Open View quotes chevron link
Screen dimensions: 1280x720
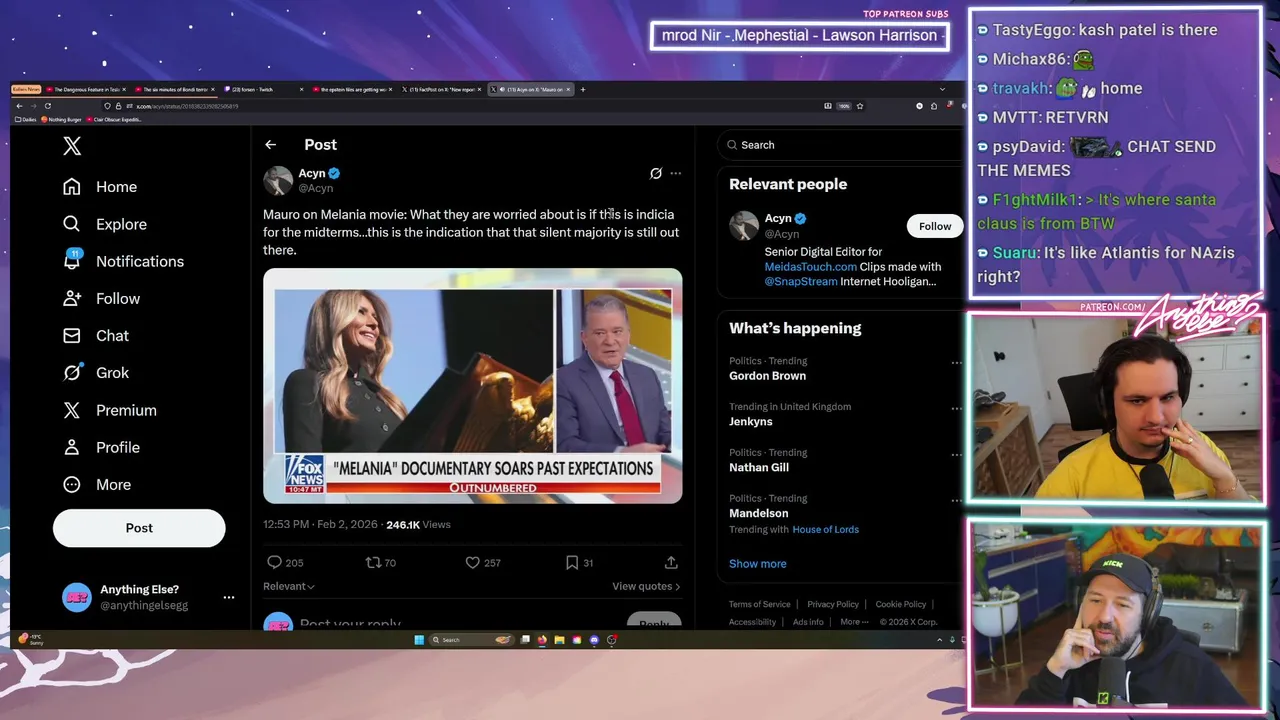[x=646, y=586]
